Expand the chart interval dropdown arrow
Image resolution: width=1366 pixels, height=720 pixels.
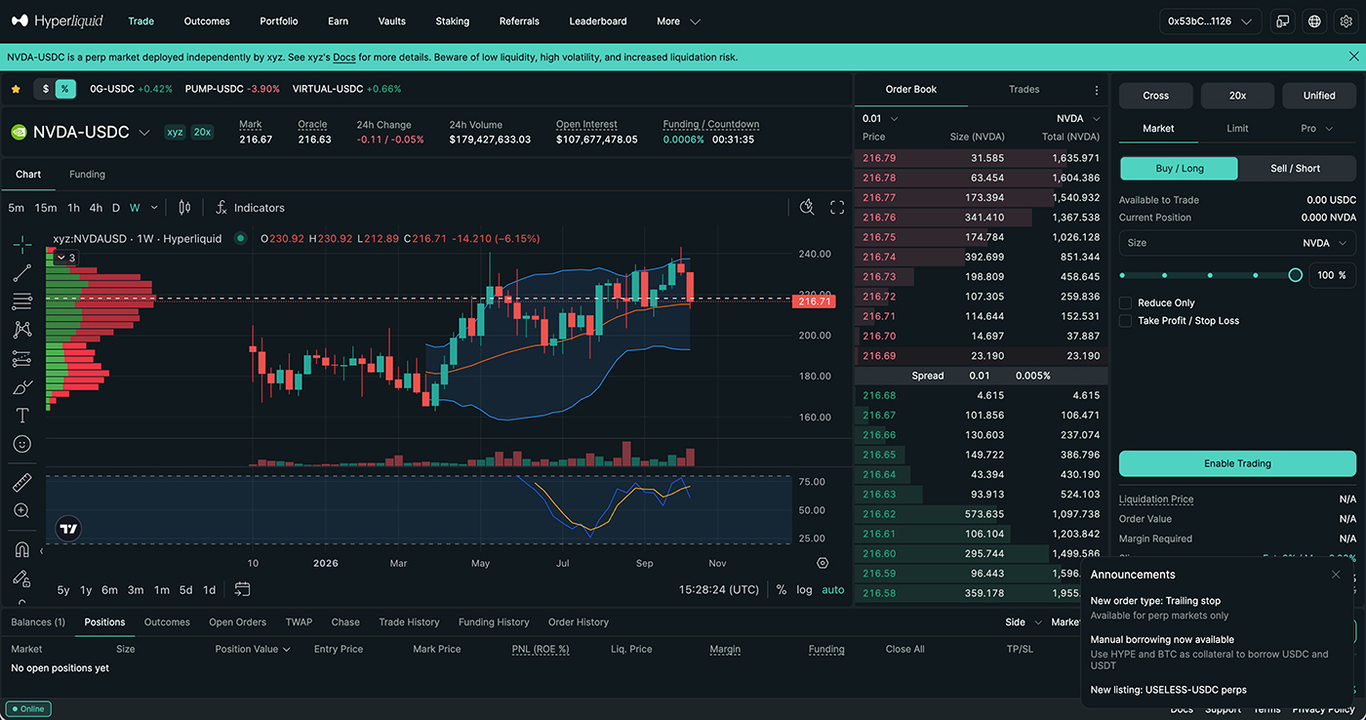pos(154,208)
